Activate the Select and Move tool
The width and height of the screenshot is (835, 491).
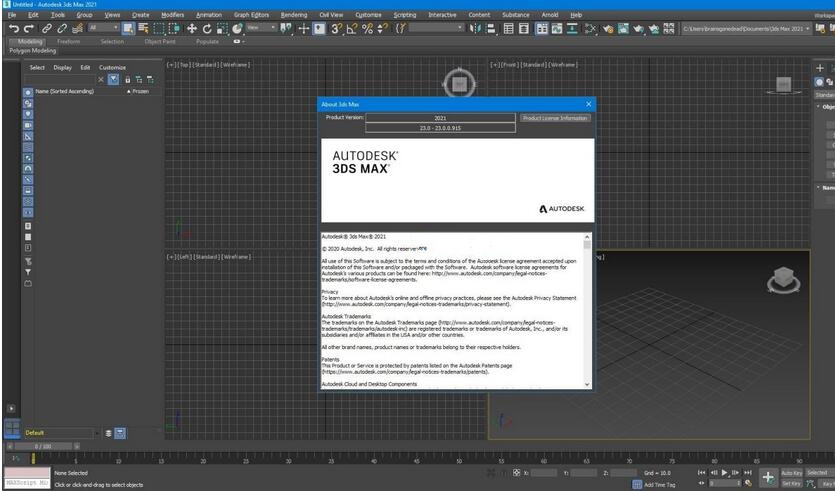click(x=192, y=29)
